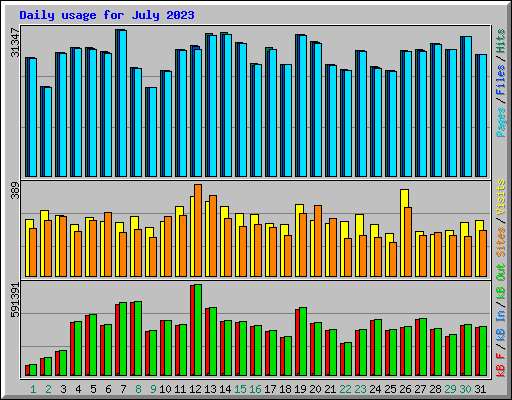The width and height of the screenshot is (512, 400).
Task: Click day label 19 on the x-axis
Action: click(300, 389)
